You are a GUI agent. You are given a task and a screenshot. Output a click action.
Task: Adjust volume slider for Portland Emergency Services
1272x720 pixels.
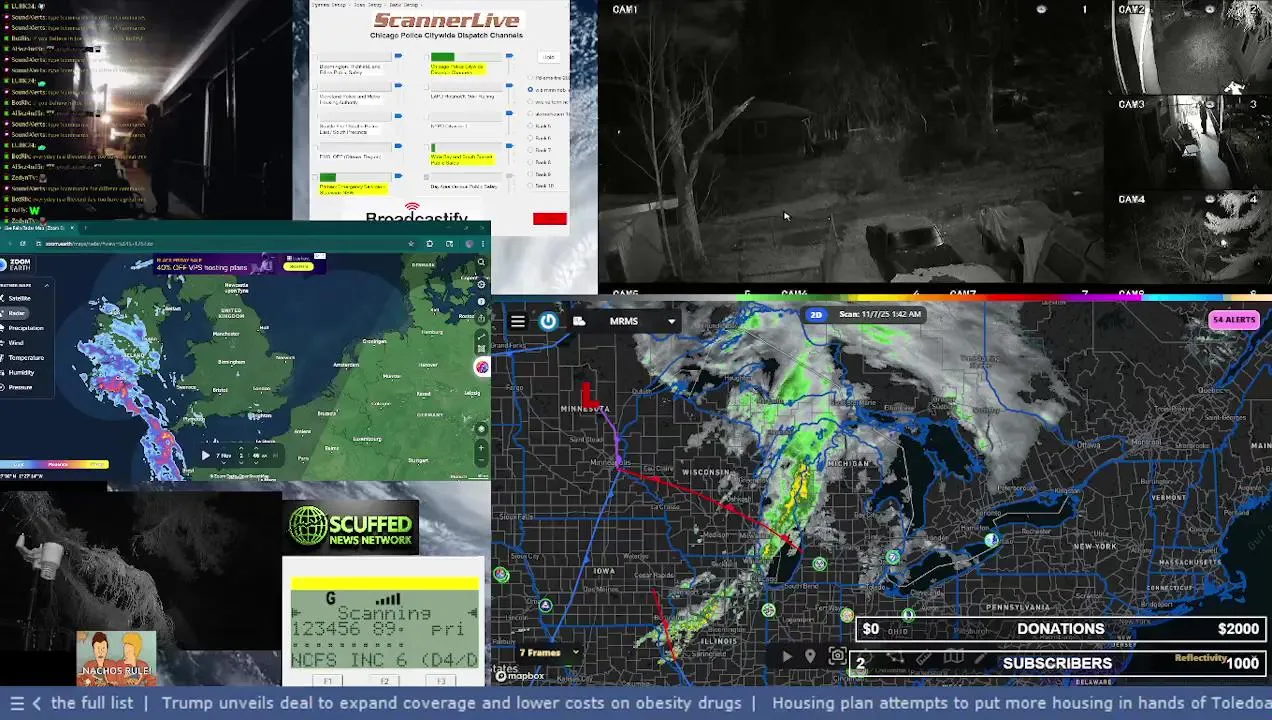(398, 176)
